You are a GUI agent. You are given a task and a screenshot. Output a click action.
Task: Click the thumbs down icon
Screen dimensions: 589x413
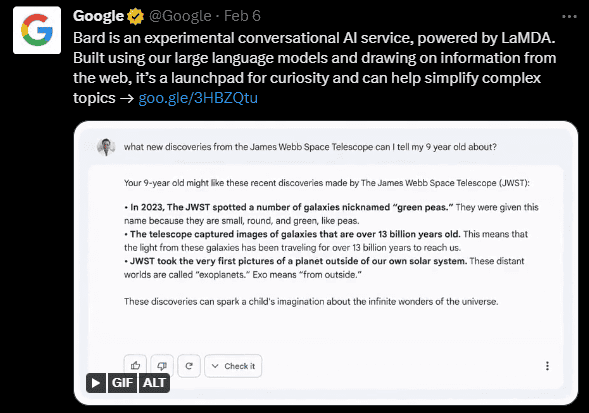[x=162, y=365]
